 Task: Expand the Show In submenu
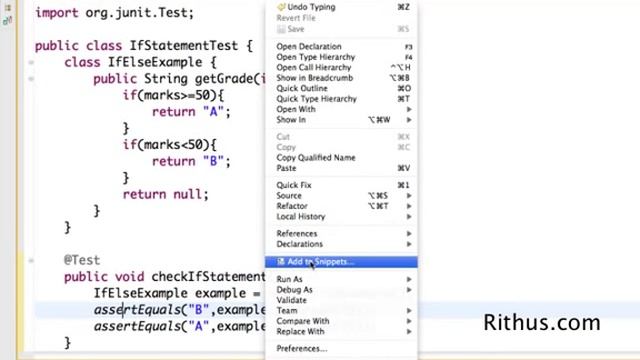coord(341,120)
